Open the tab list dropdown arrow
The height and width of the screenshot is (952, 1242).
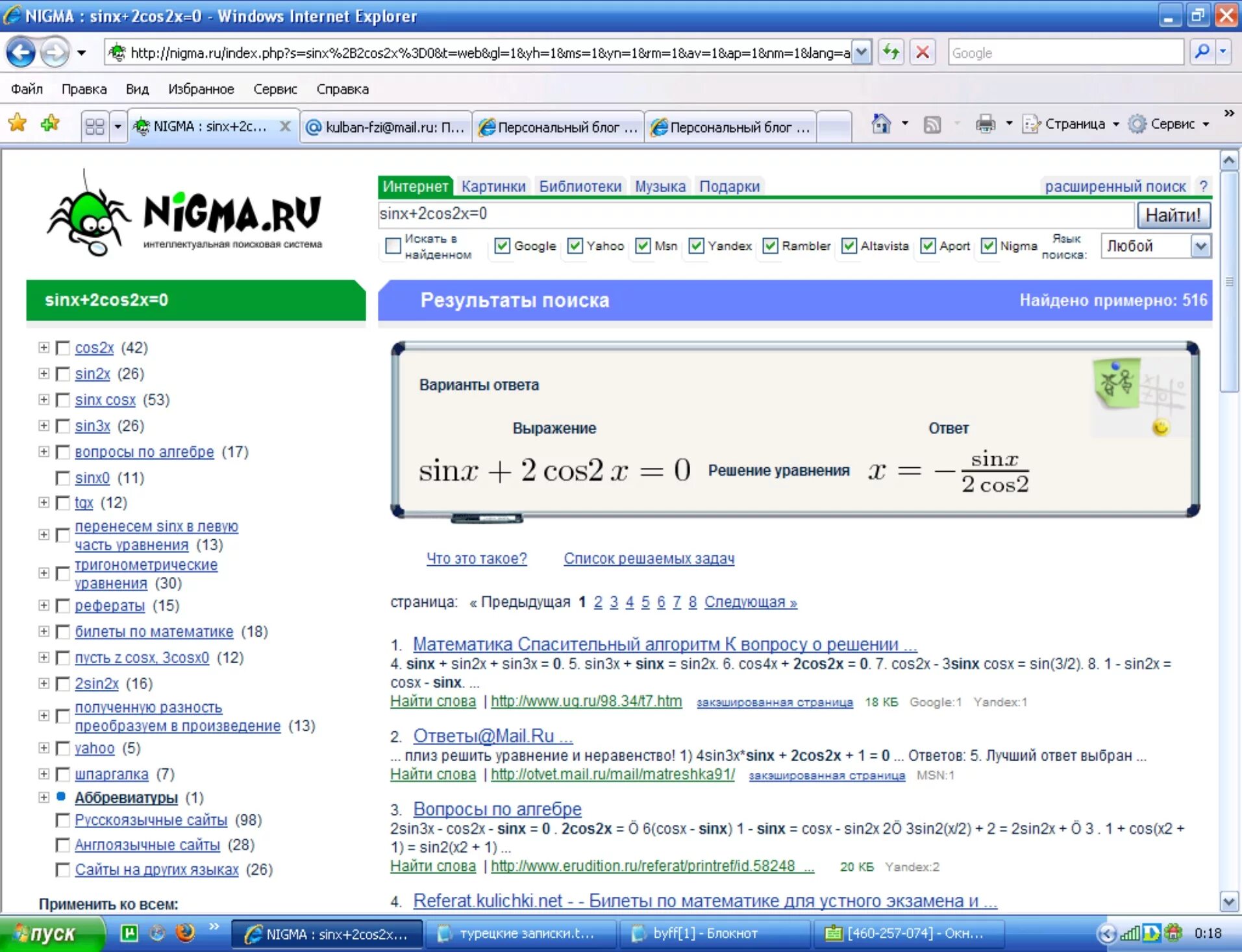coord(118,126)
